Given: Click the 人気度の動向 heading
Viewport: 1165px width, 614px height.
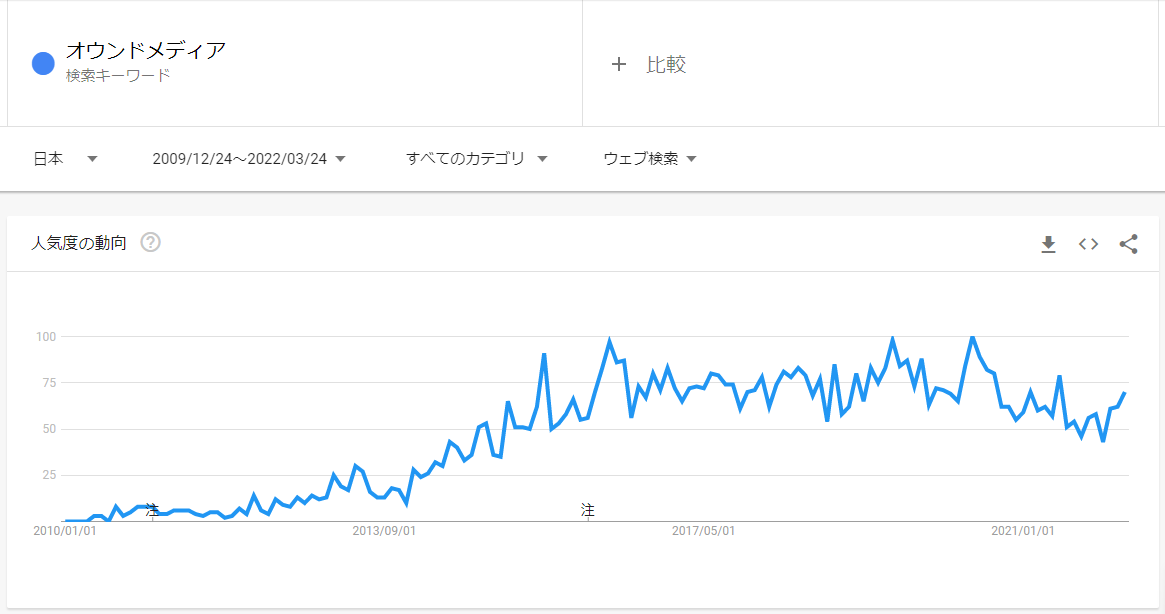Looking at the screenshot, I should click(x=79, y=243).
